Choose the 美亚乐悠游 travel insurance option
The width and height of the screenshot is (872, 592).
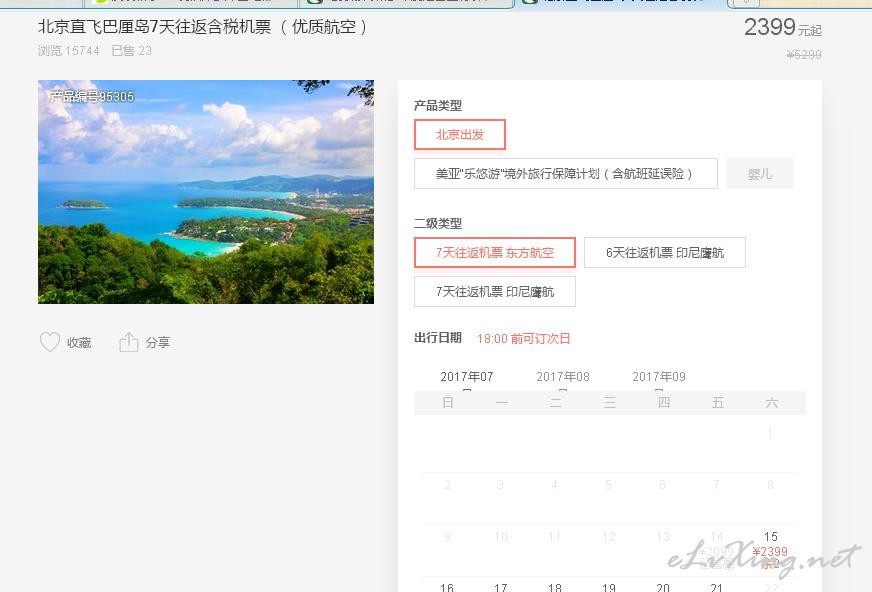[x=566, y=173]
